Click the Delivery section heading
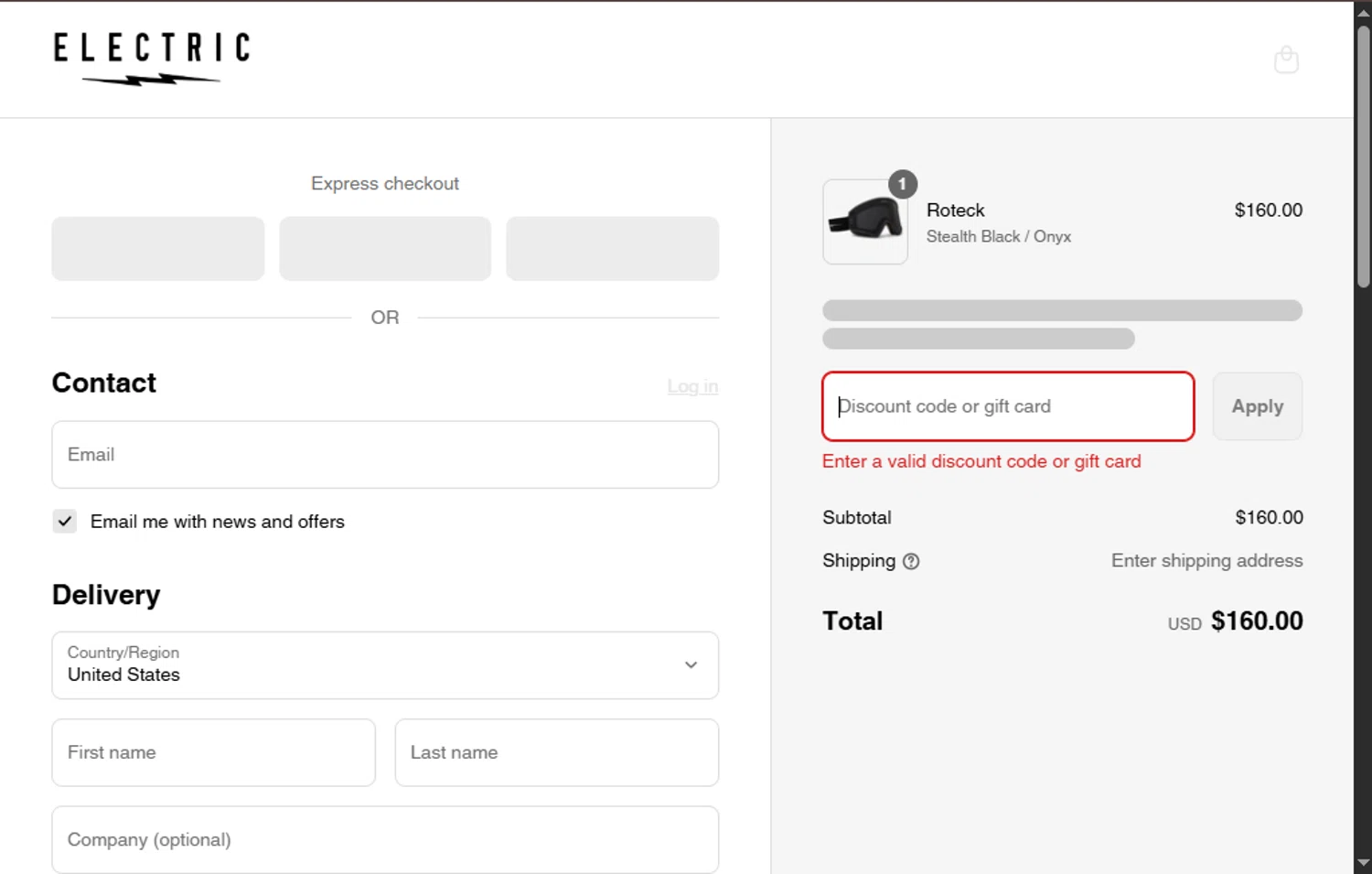The width and height of the screenshot is (1372, 874). click(x=106, y=595)
